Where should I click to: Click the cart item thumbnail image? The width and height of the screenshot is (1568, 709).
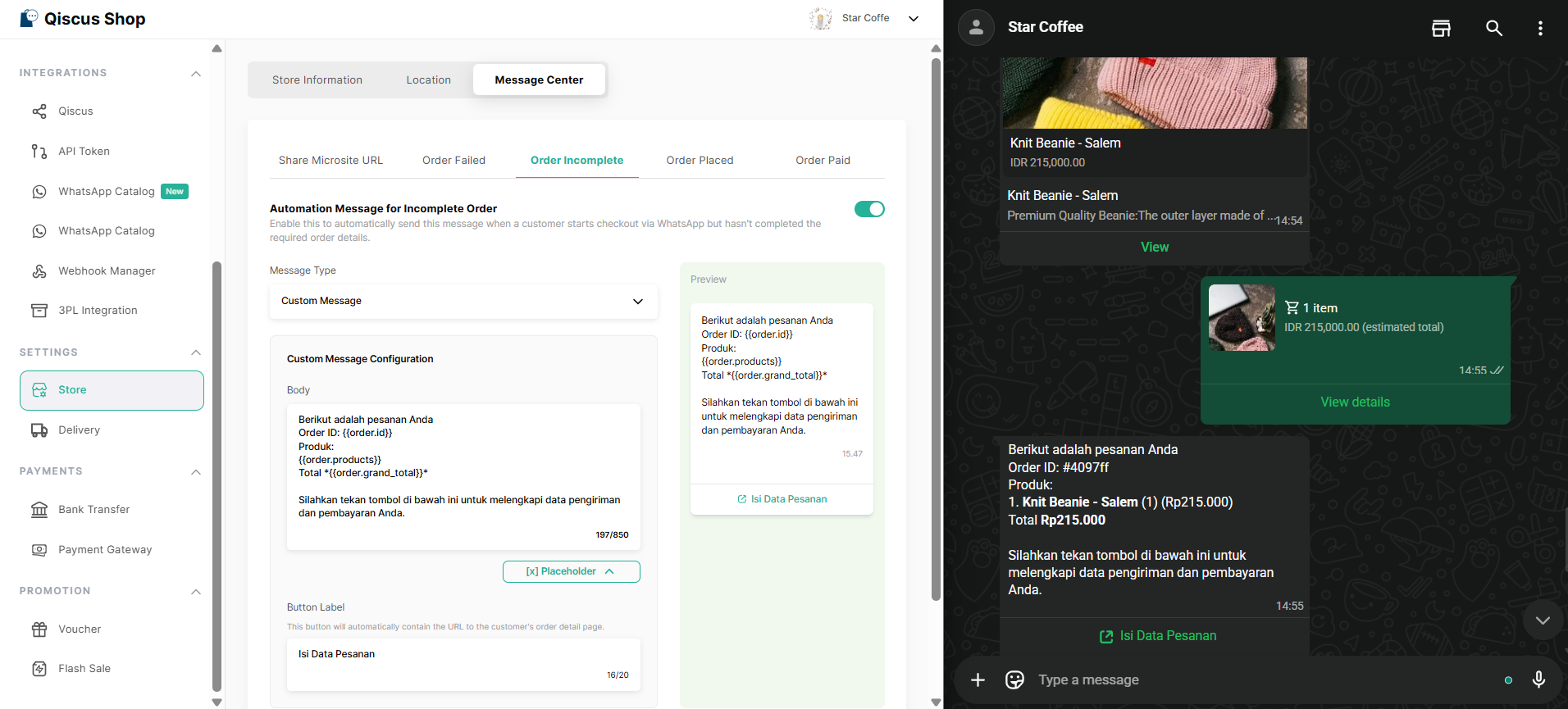(x=1242, y=318)
